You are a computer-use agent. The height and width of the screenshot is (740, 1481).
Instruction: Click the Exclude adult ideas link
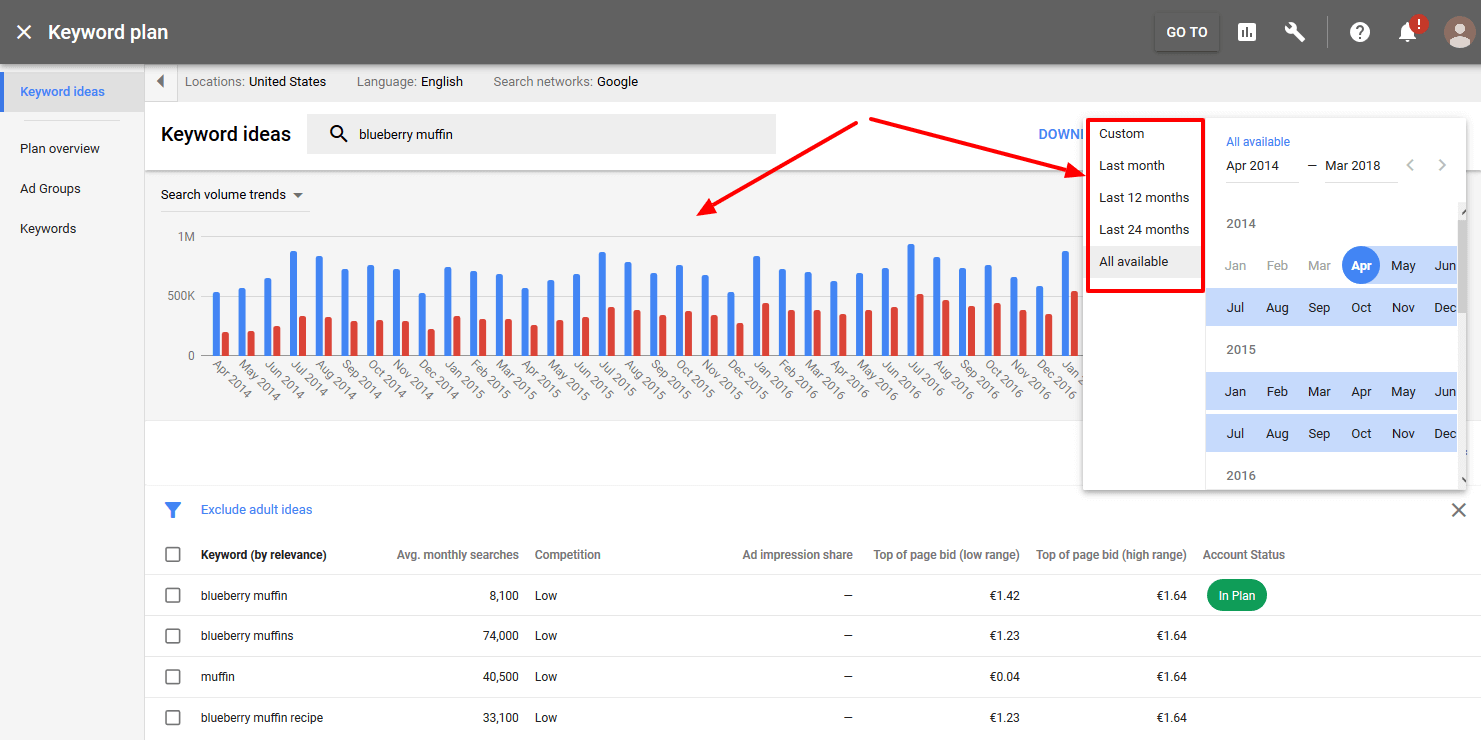tap(255, 509)
